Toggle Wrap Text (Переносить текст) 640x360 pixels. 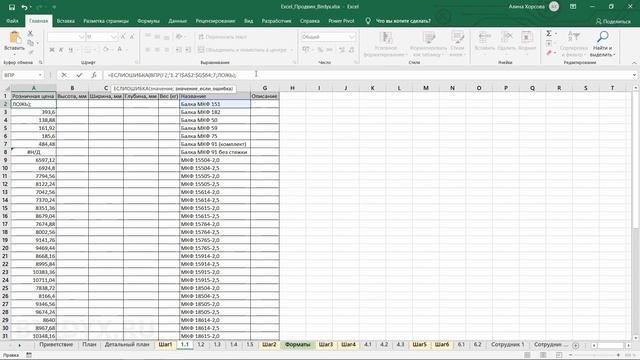point(222,37)
